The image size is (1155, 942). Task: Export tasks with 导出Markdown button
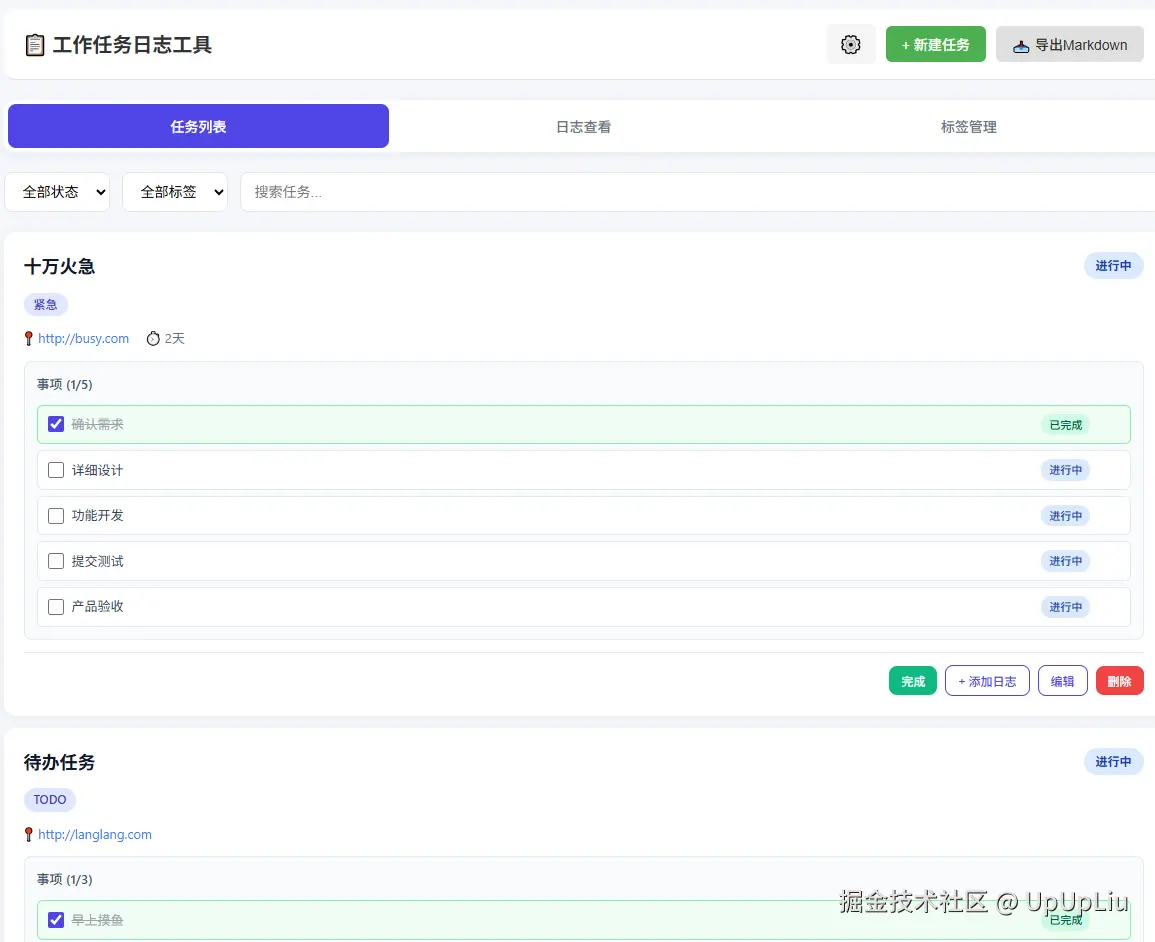click(1070, 44)
